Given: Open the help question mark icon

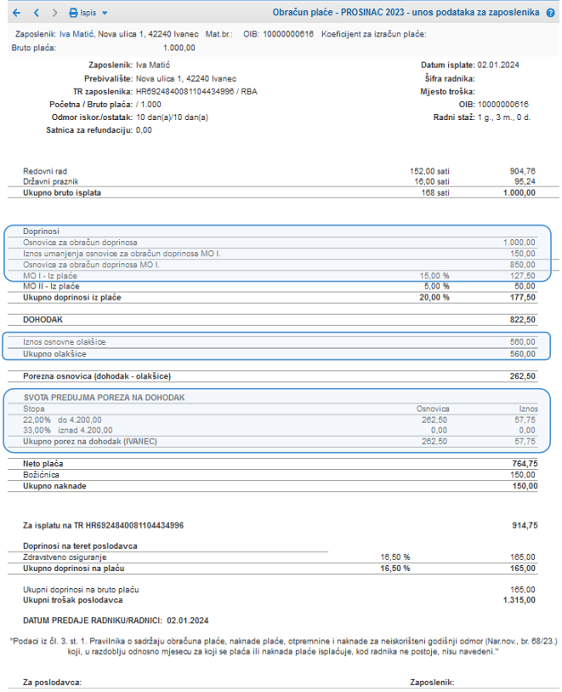Looking at the screenshot, I should coord(551,13).
